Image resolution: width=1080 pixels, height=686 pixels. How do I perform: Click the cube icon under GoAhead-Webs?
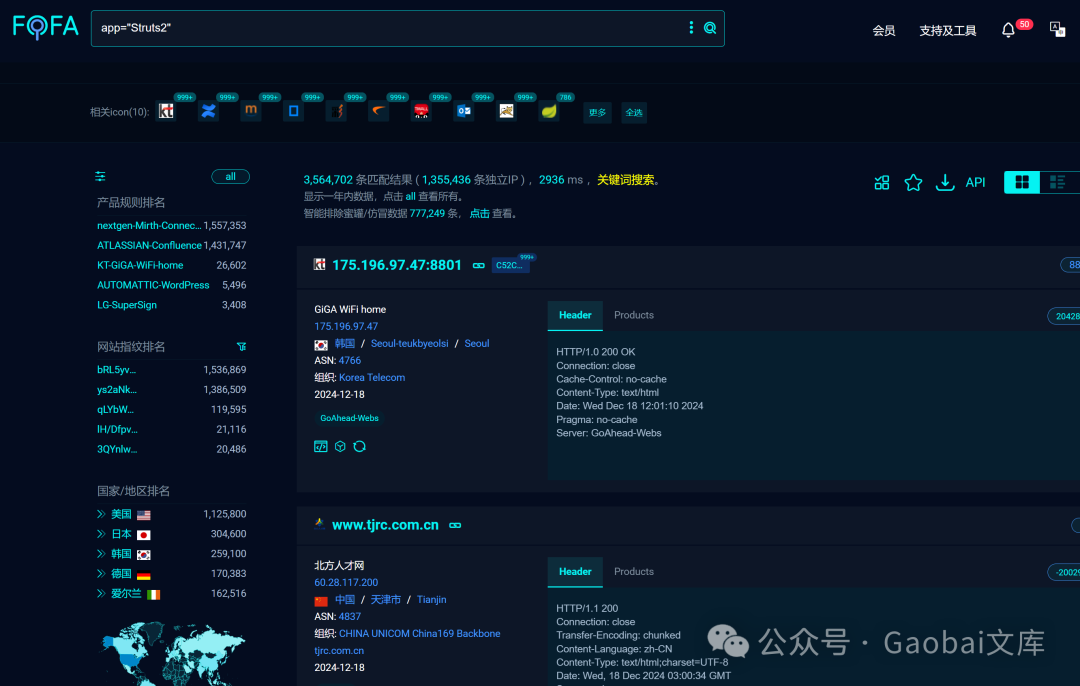point(340,446)
